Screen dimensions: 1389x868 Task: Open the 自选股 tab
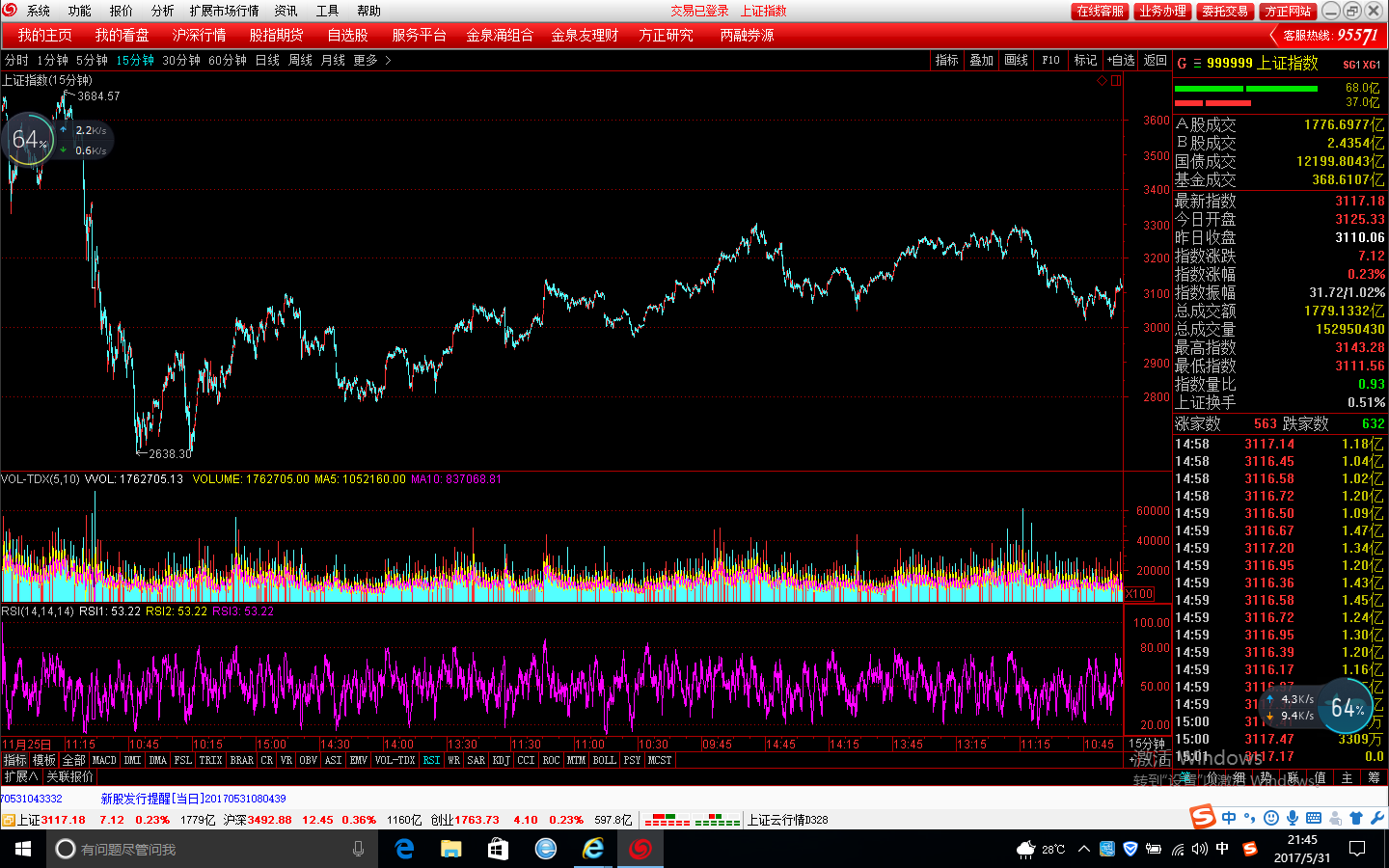pyautogui.click(x=347, y=35)
